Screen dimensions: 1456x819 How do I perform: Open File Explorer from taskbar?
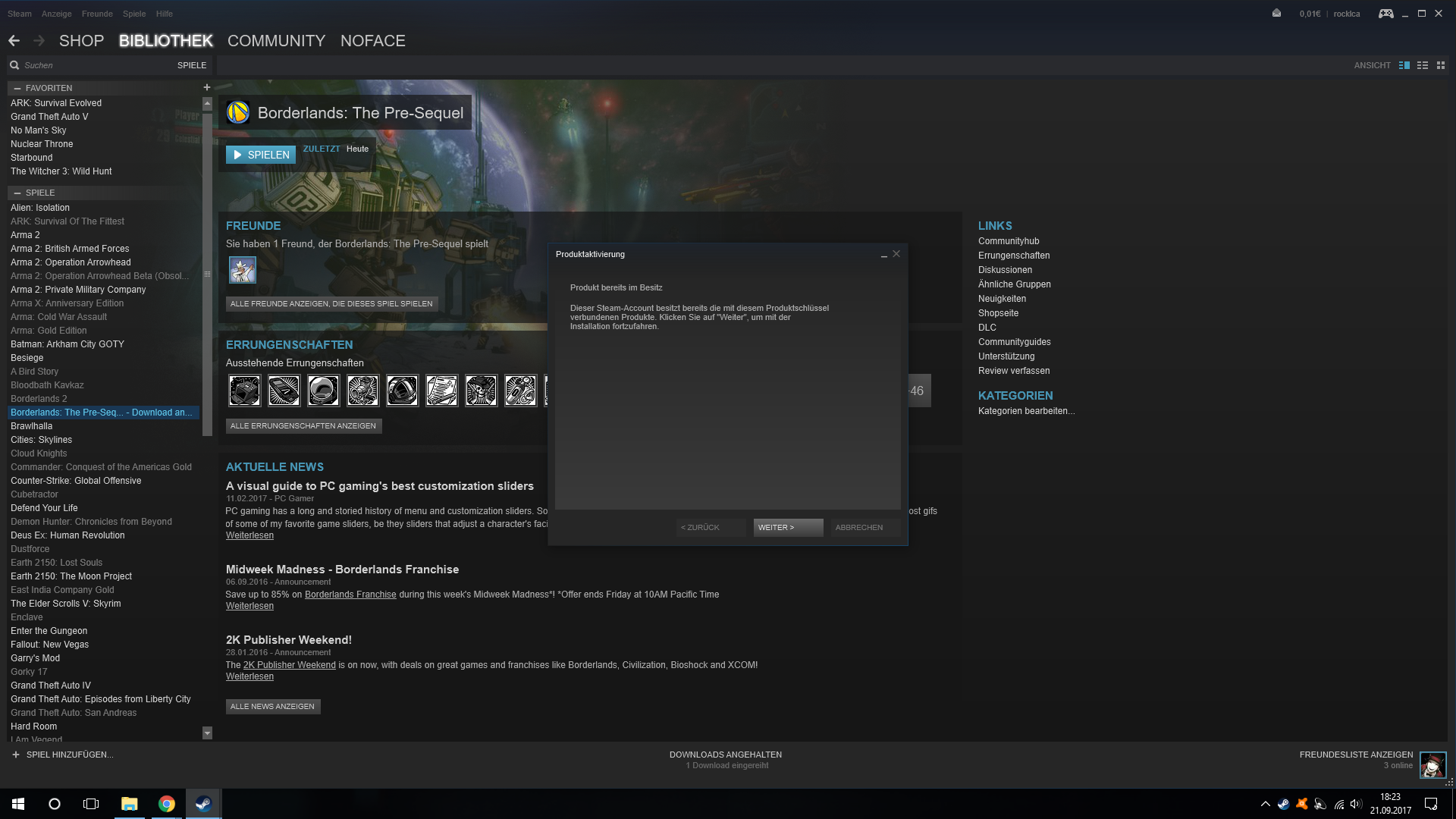coord(130,804)
